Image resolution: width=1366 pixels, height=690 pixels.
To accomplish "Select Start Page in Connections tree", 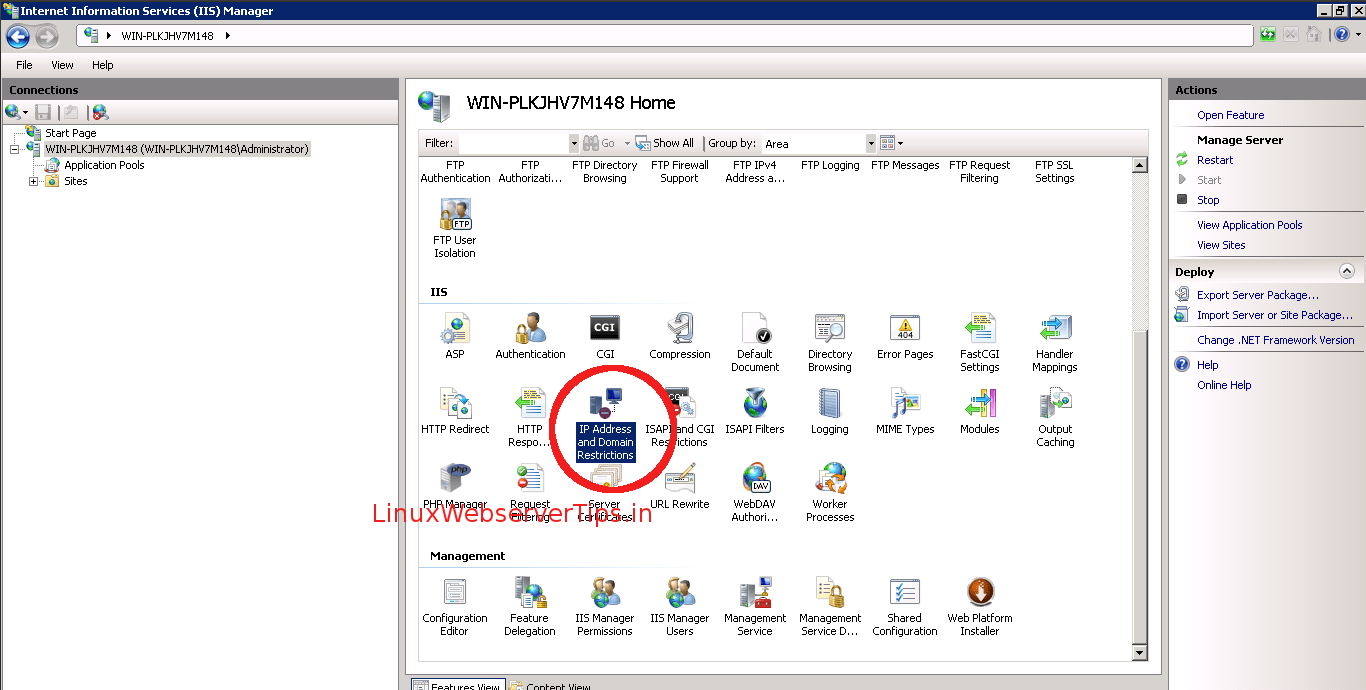I will [x=71, y=133].
